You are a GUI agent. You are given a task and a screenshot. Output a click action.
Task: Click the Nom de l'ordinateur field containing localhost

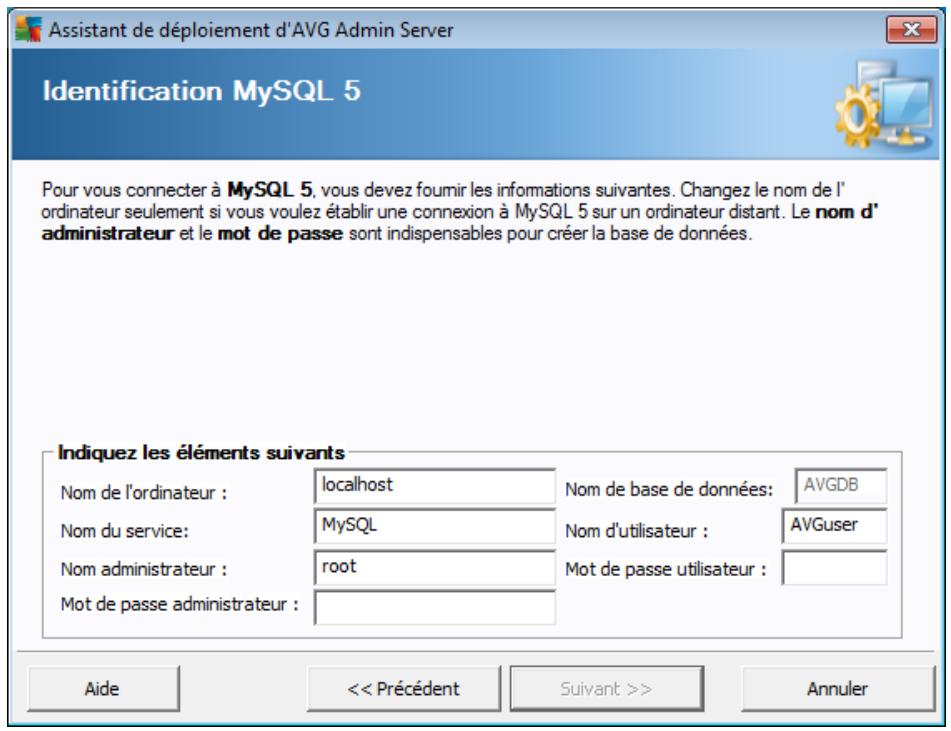pyautogui.click(x=434, y=486)
